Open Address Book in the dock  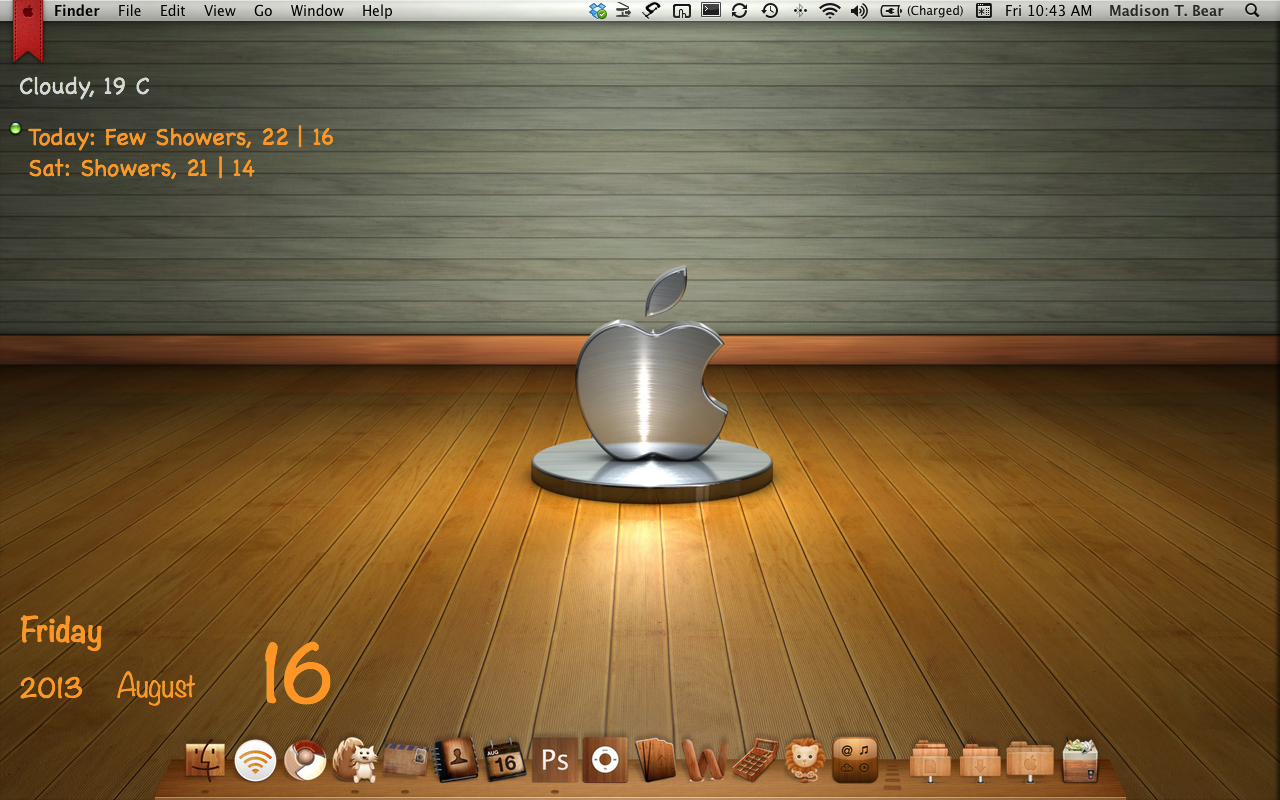(456, 760)
